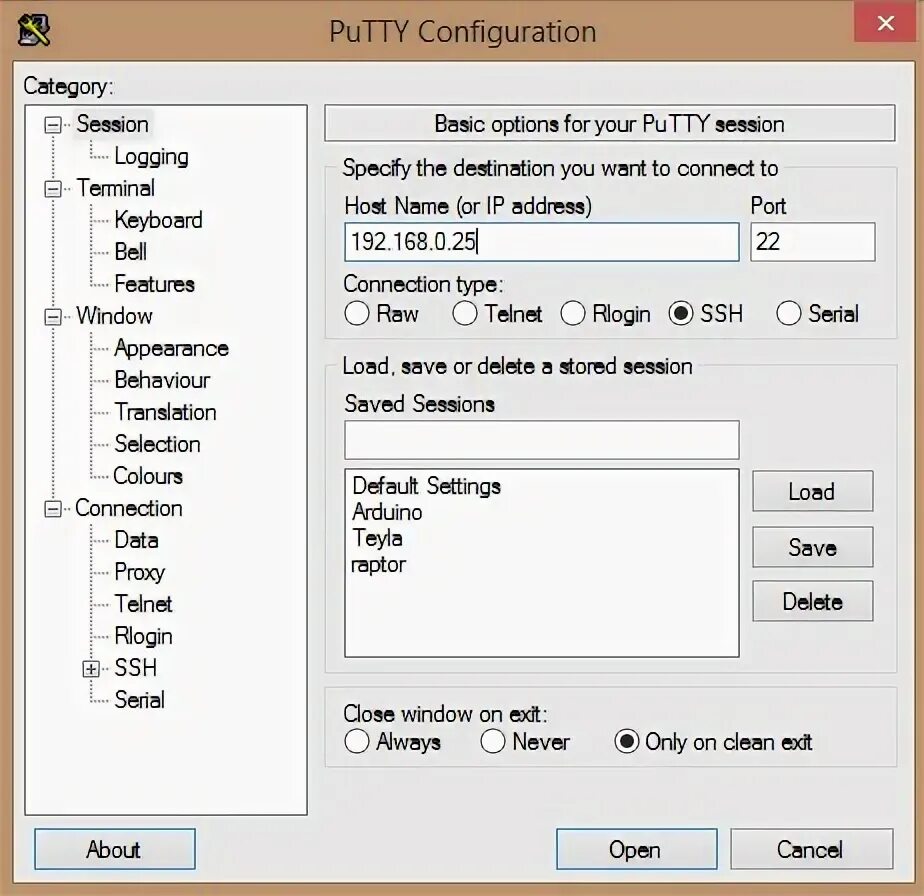Open the Behaviour category

pos(162,380)
